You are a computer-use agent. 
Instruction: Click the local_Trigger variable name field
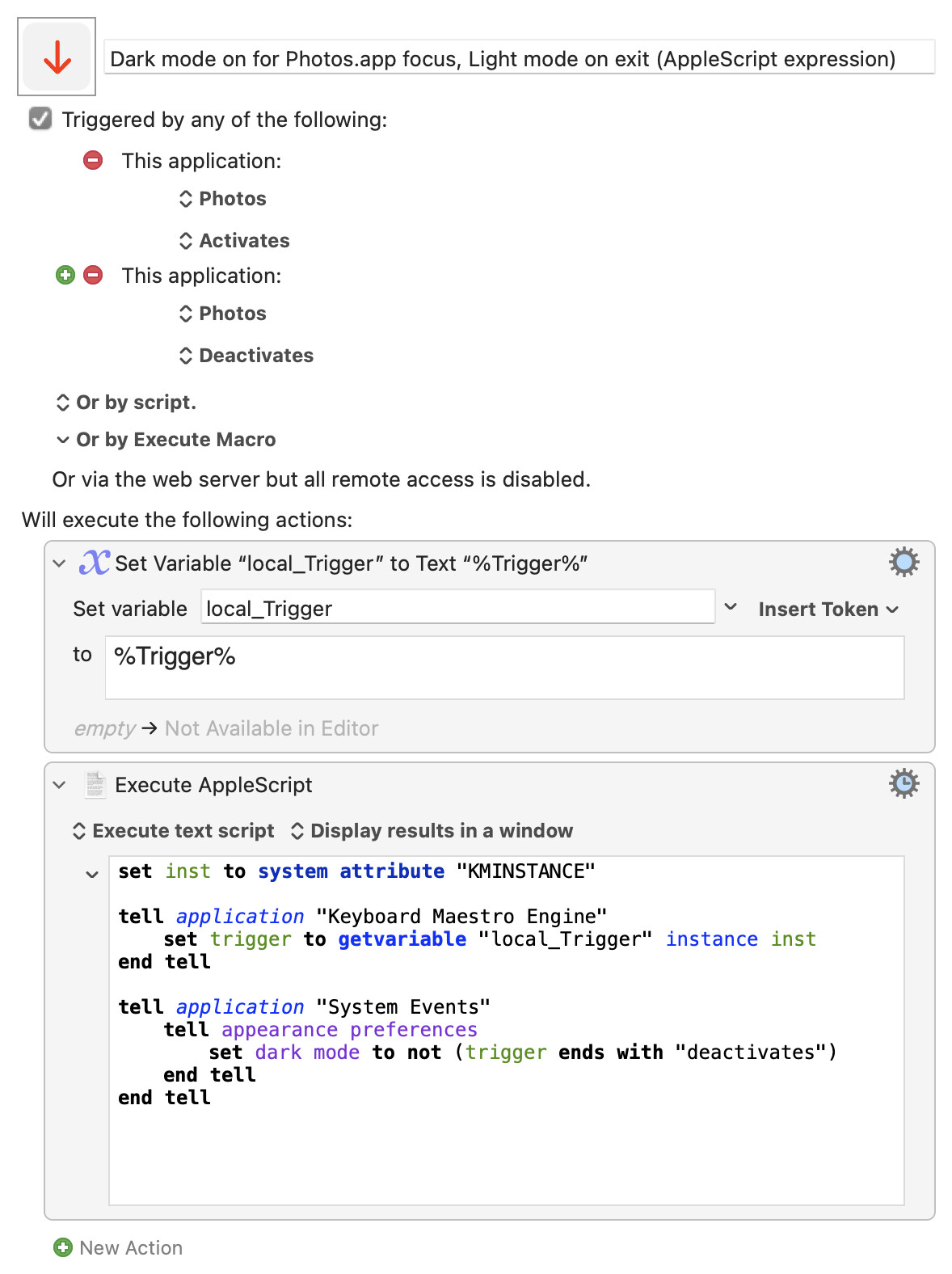(x=457, y=608)
